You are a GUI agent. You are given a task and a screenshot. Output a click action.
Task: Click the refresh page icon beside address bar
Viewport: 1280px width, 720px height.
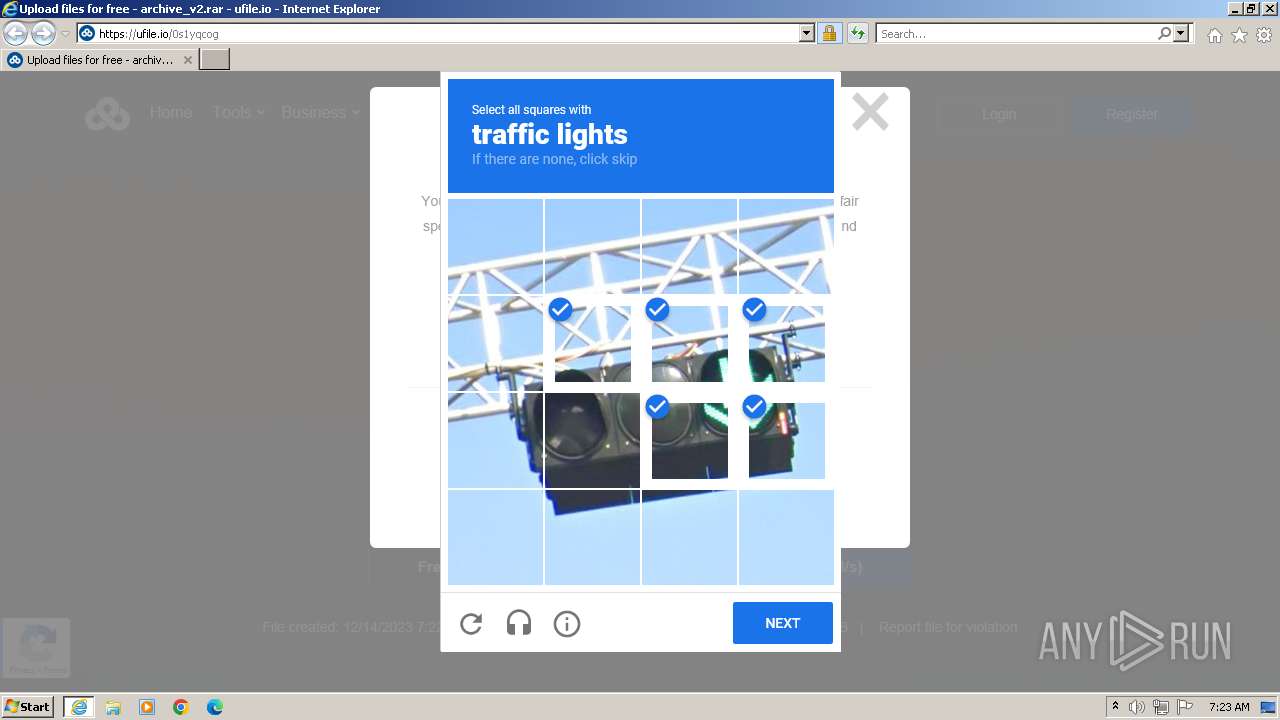pos(858,34)
